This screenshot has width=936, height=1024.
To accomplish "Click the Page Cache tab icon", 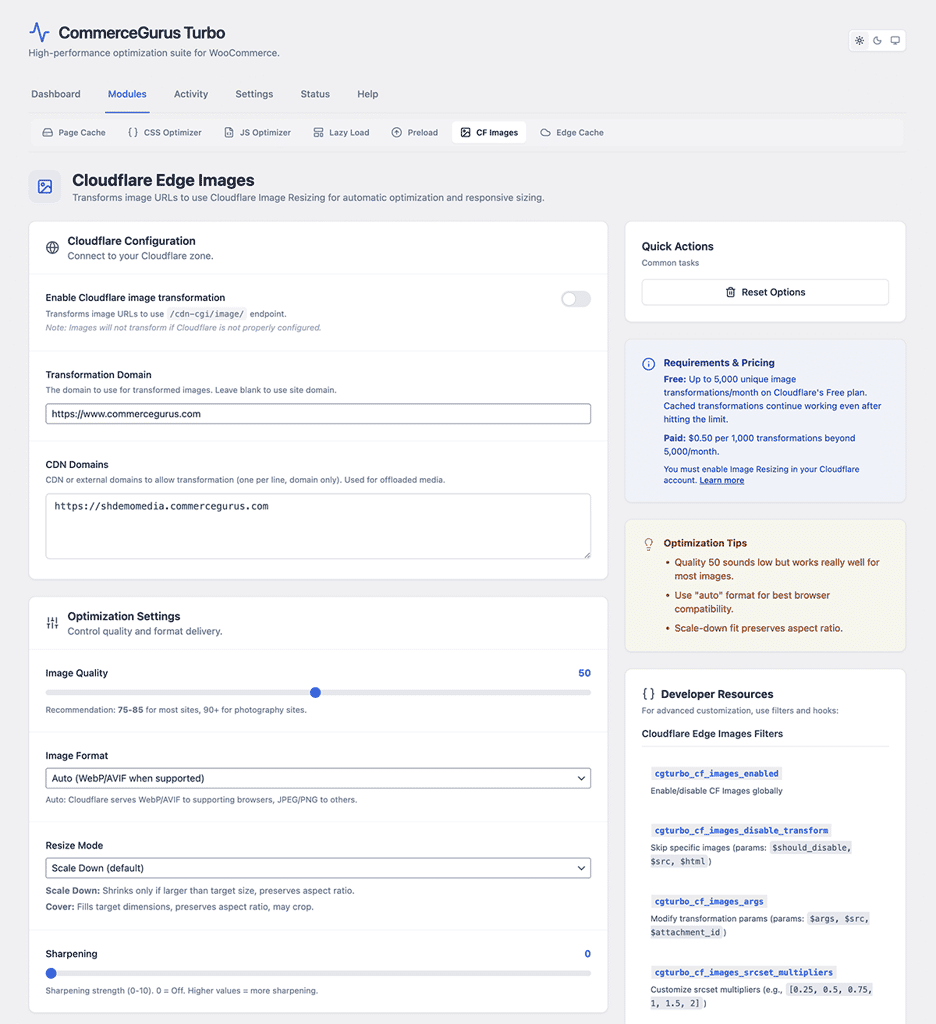I will [x=48, y=133].
